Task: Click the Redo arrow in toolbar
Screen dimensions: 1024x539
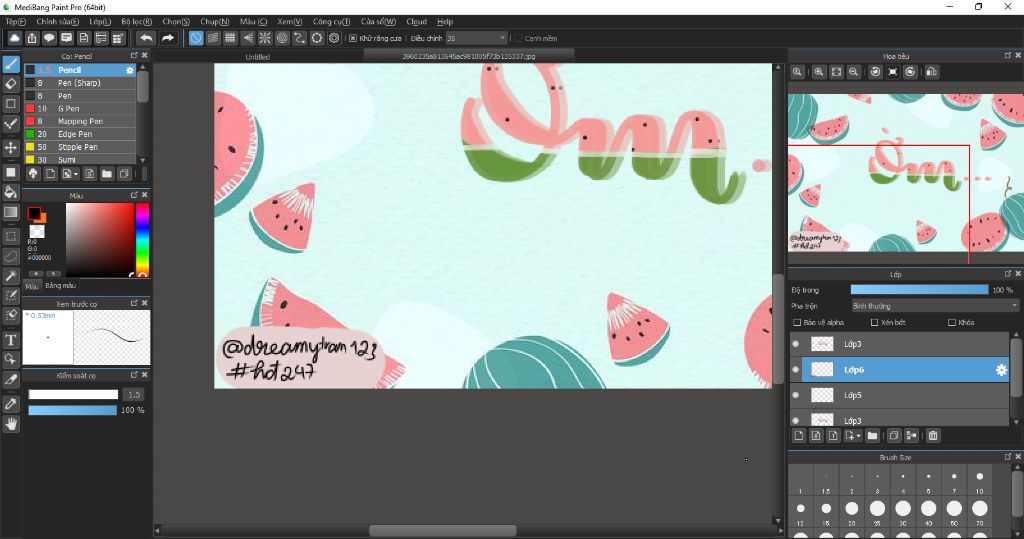Action: click(x=168, y=38)
